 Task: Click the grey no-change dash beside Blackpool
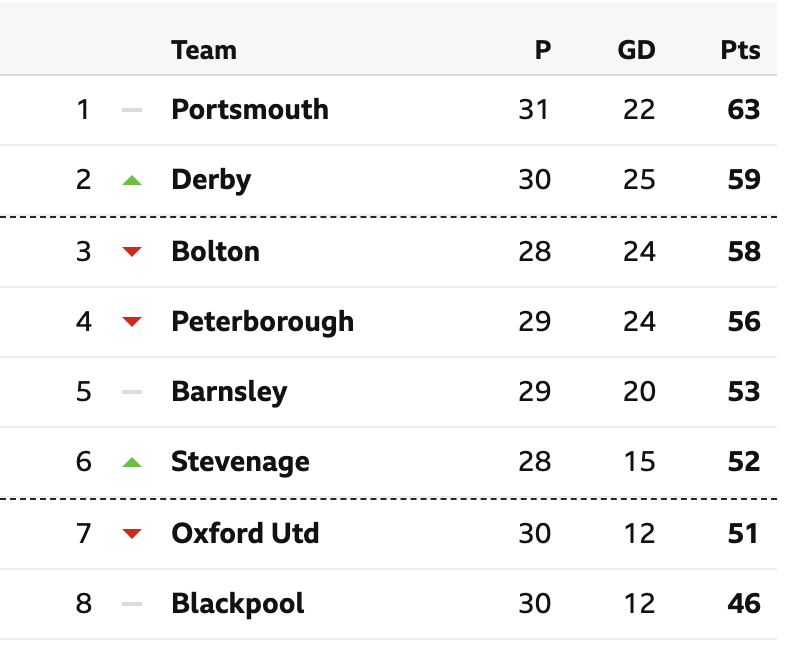[x=132, y=604]
